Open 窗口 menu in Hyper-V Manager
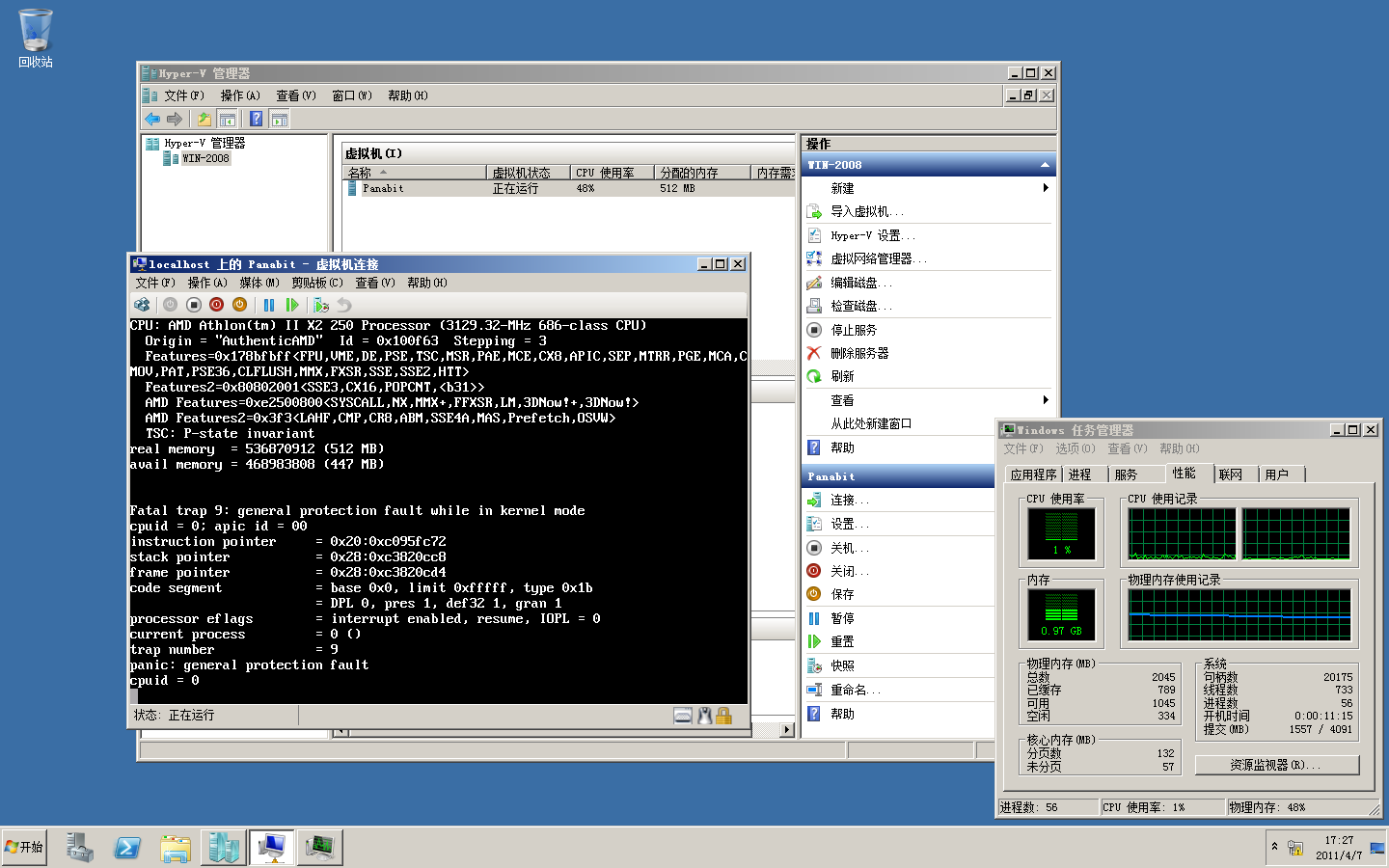The image size is (1389, 868). click(352, 95)
